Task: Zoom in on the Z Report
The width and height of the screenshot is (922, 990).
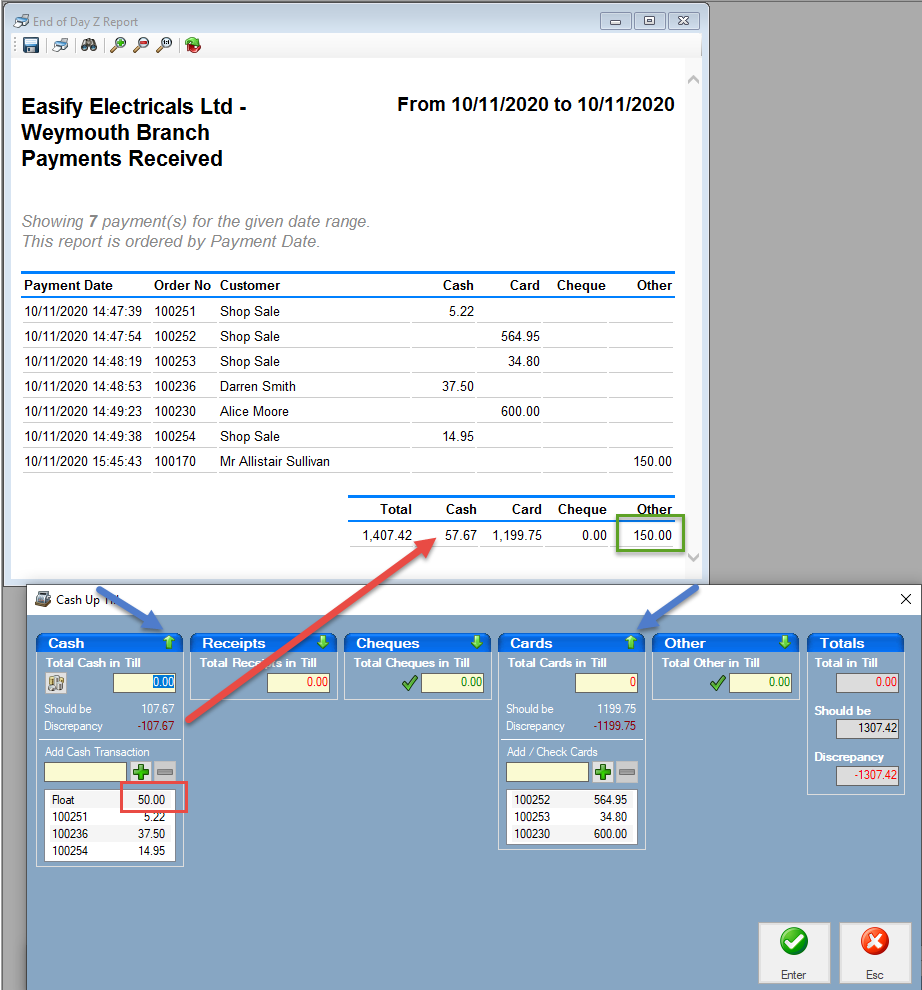Action: [x=117, y=45]
